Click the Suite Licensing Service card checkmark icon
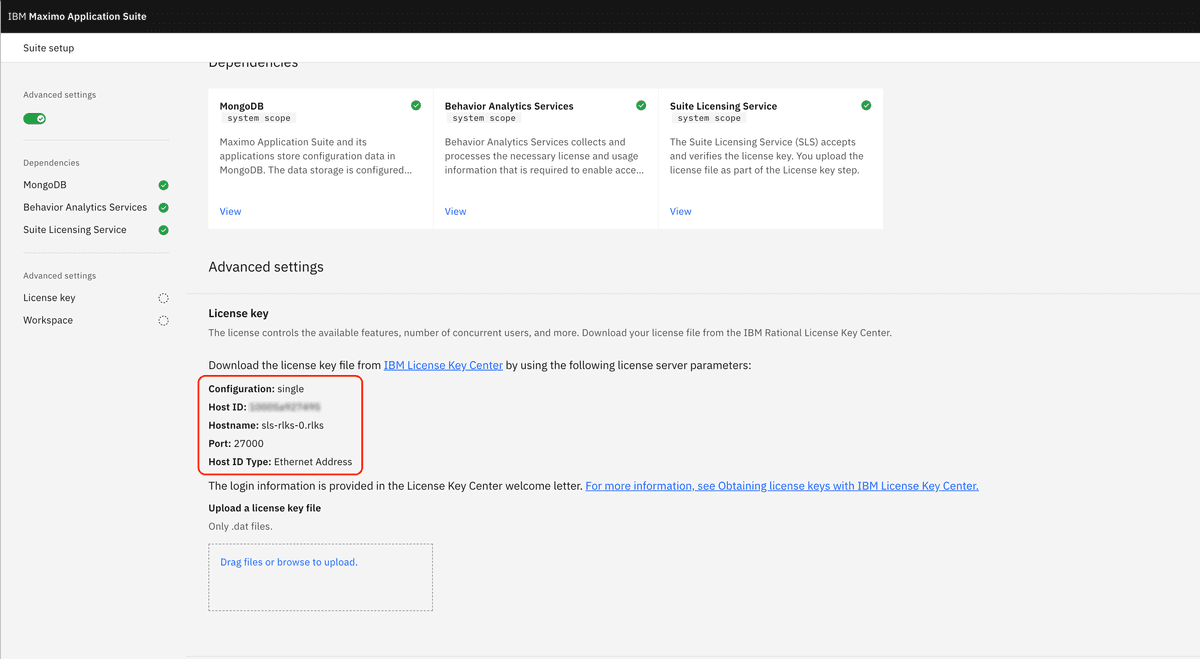Screen dimensions: 1200x659 (866, 104)
